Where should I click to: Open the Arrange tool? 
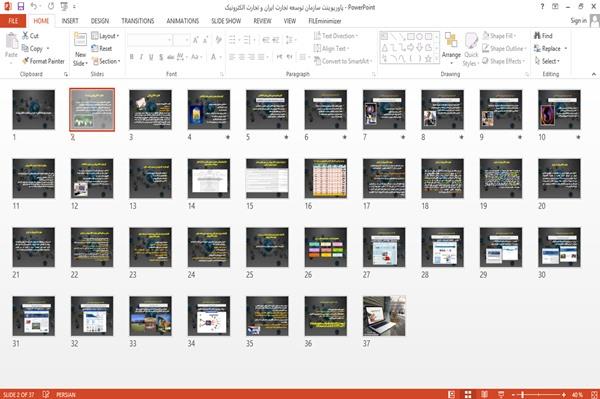coord(451,49)
